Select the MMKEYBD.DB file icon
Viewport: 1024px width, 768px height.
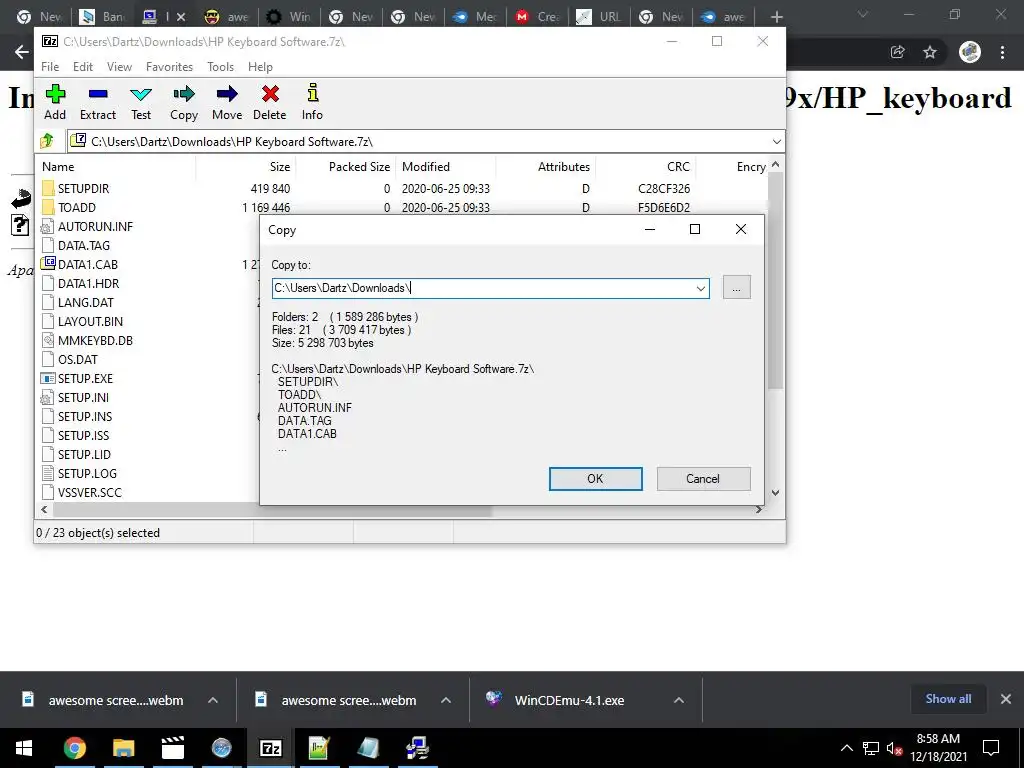[x=48, y=340]
